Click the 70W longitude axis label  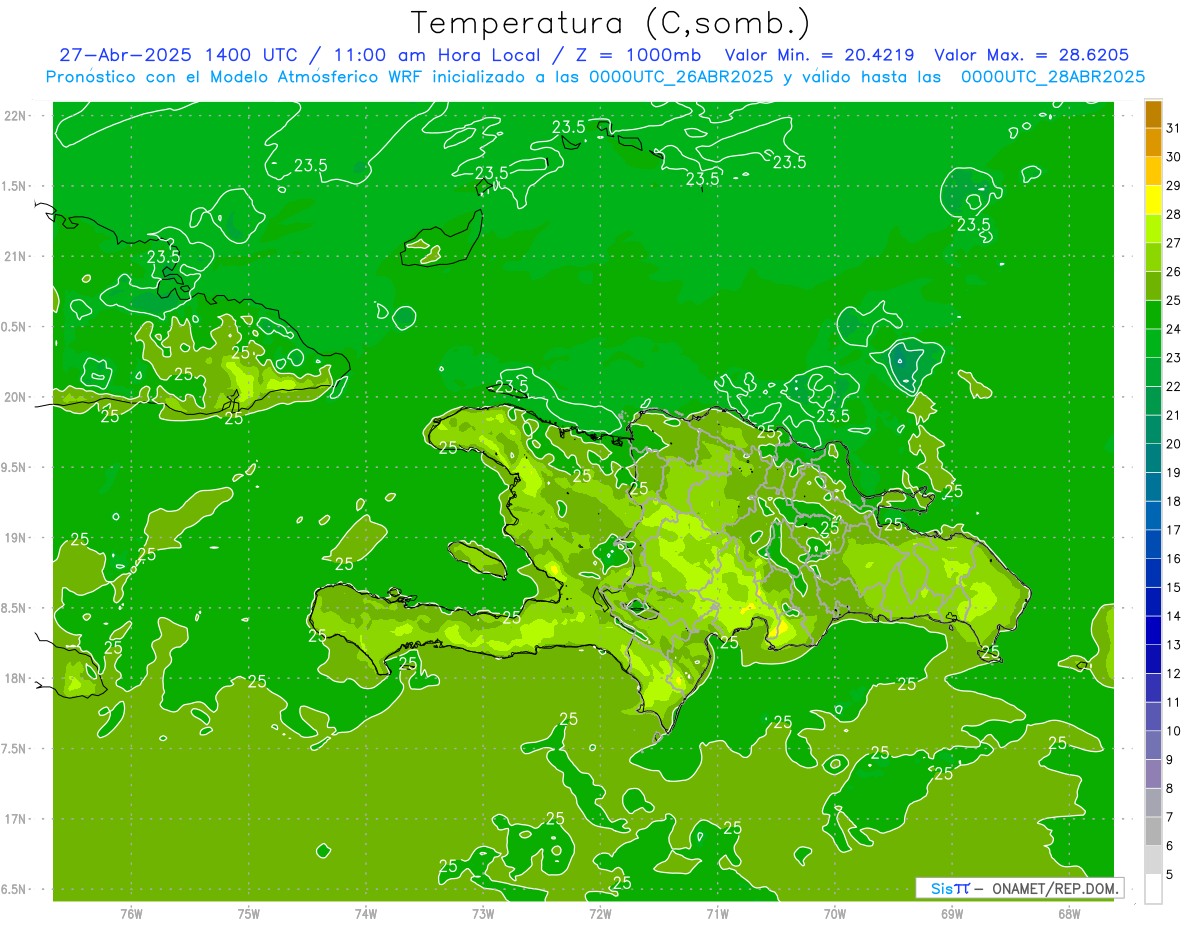point(835,914)
